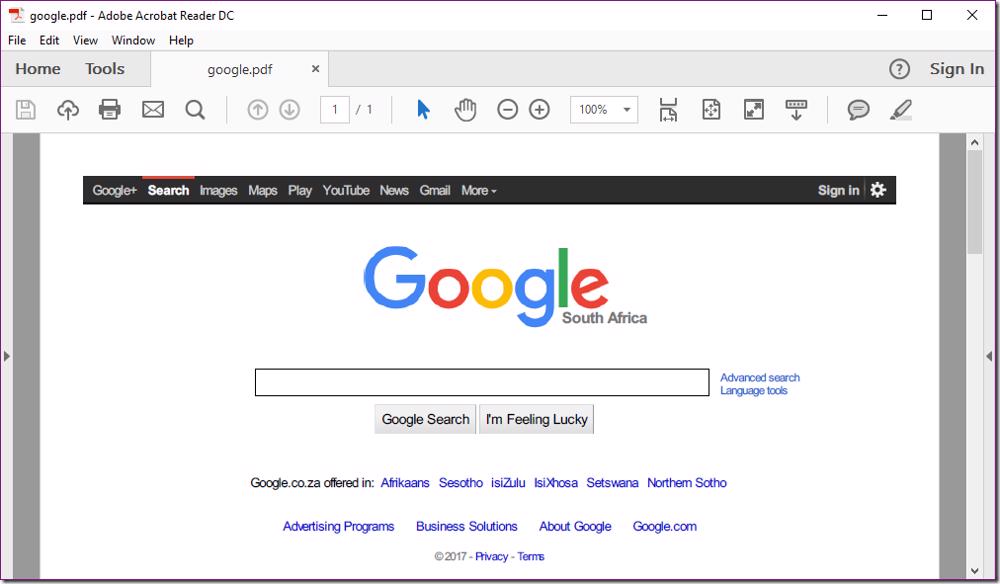Click the Google+ link
This screenshot has width=1000, height=584.
coord(115,190)
